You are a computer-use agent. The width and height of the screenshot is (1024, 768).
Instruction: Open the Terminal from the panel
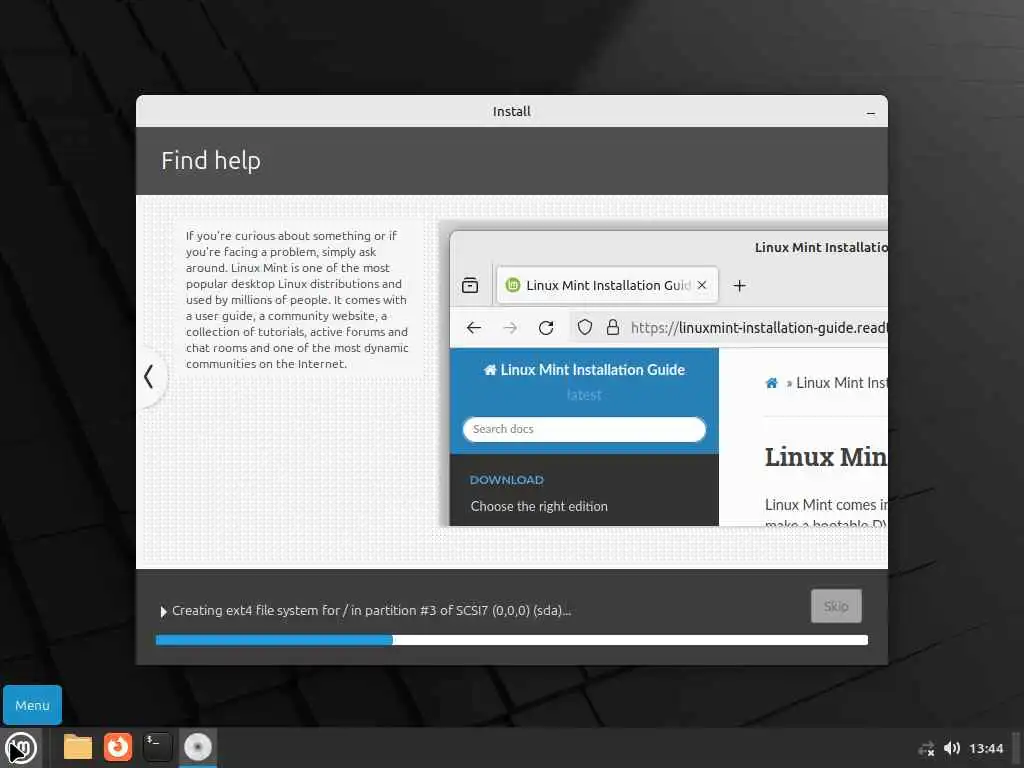(157, 747)
